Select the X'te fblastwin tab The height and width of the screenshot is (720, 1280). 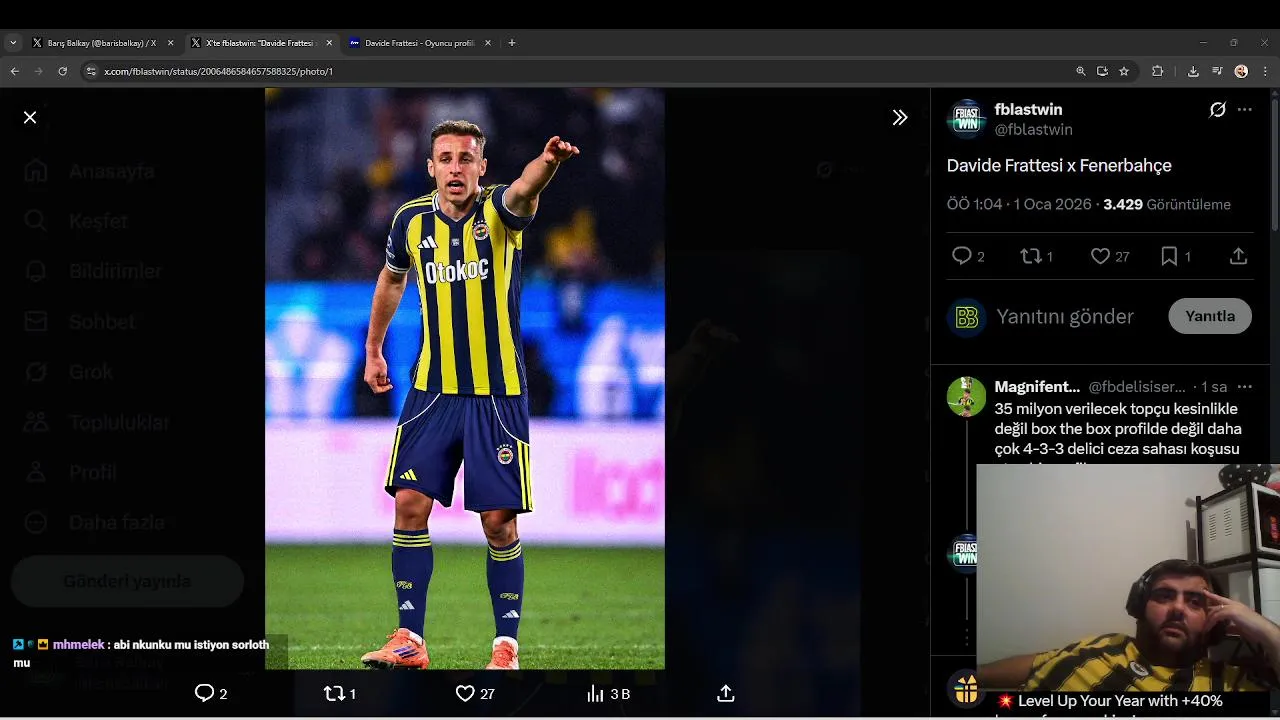click(x=260, y=43)
